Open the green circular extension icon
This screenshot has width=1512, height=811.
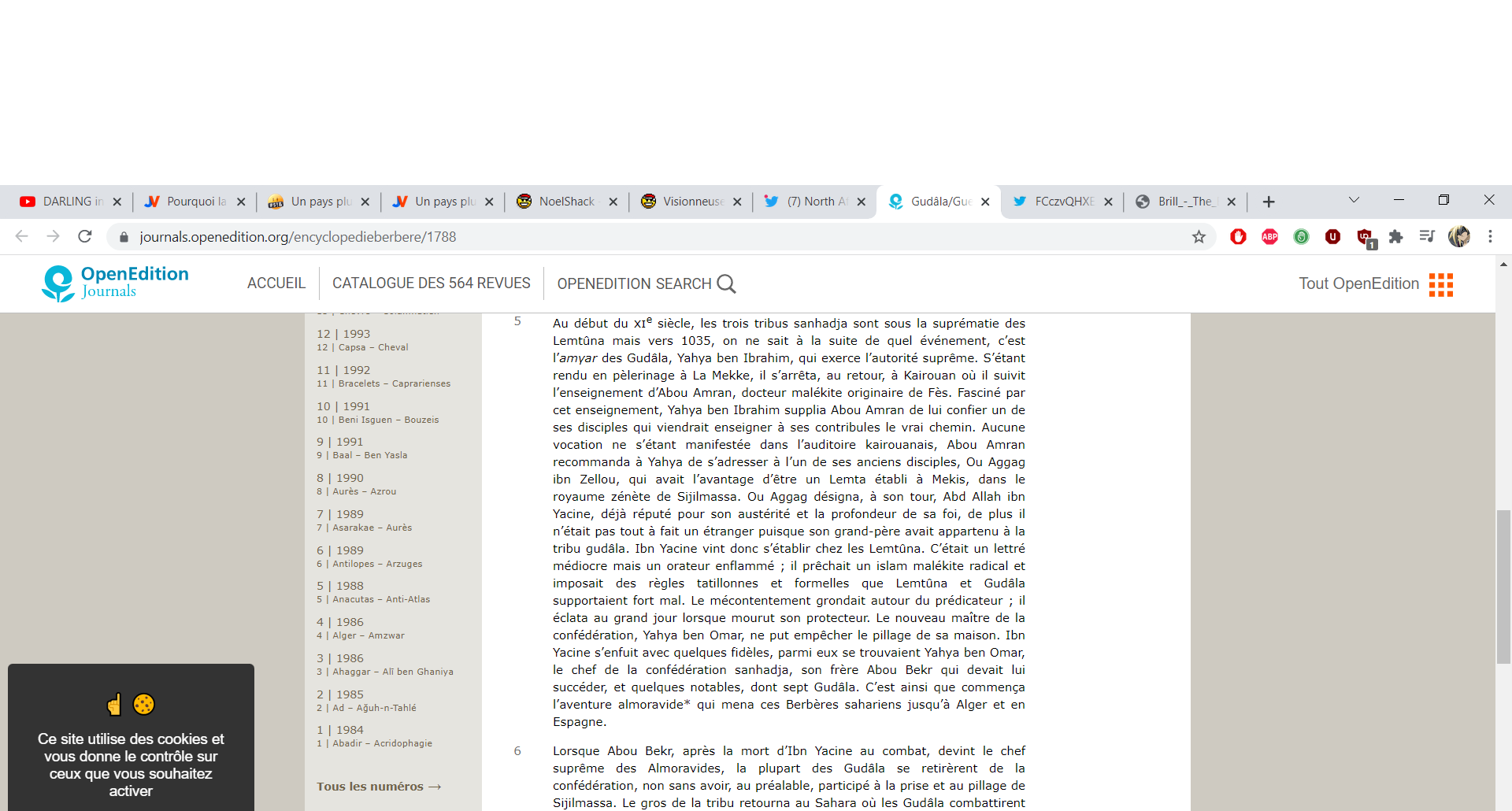[1301, 236]
